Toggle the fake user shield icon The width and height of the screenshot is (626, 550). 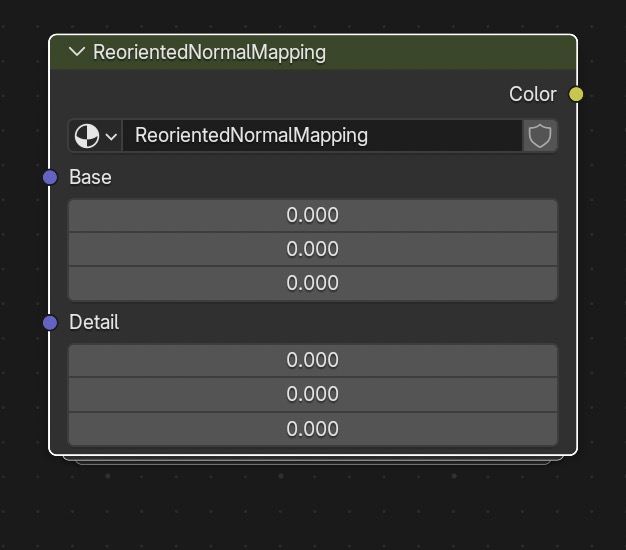pos(540,136)
